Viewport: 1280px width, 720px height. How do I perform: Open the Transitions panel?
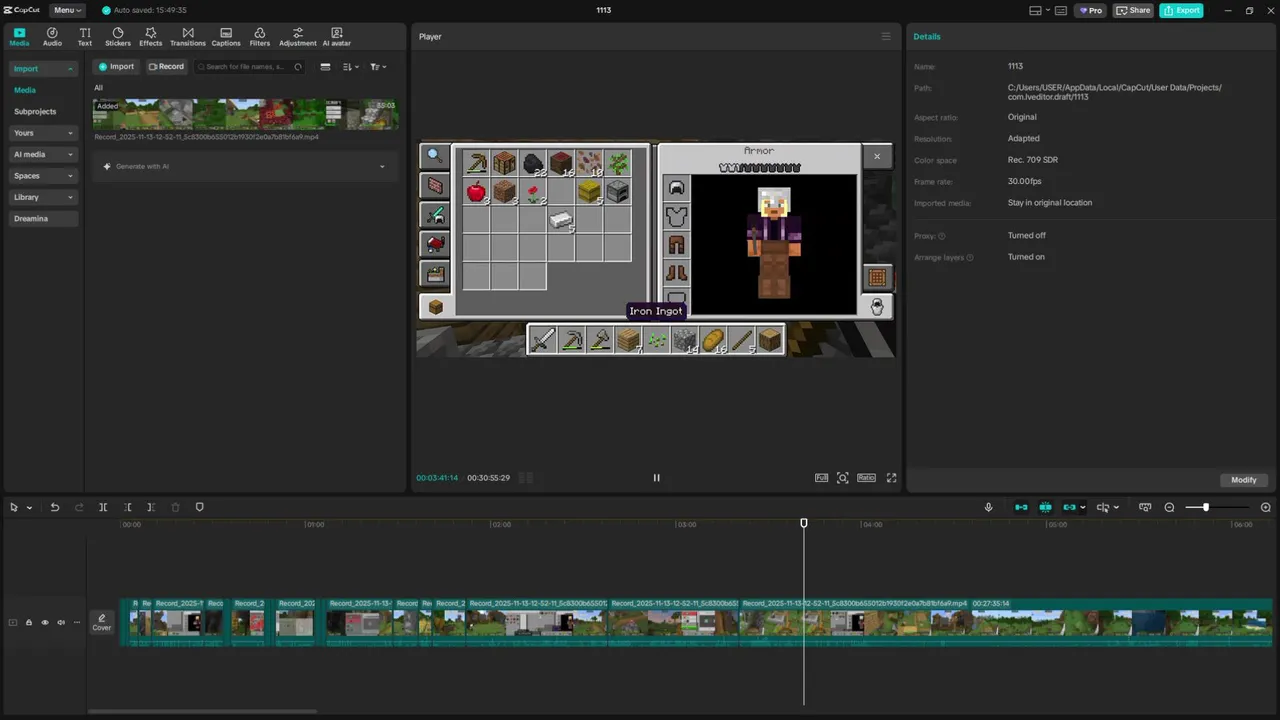click(188, 37)
